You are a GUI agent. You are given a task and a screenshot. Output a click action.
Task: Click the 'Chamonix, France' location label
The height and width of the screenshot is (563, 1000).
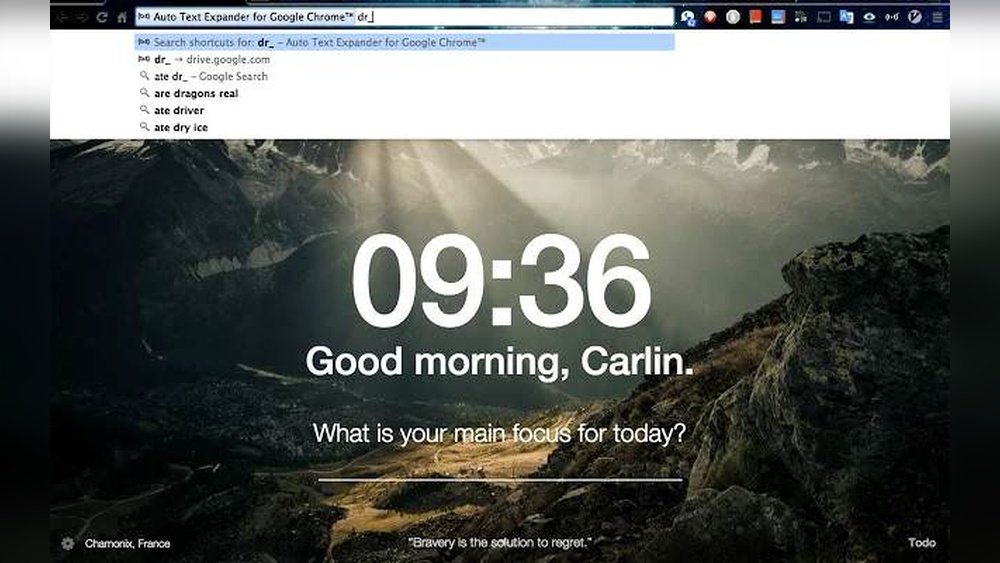point(128,543)
